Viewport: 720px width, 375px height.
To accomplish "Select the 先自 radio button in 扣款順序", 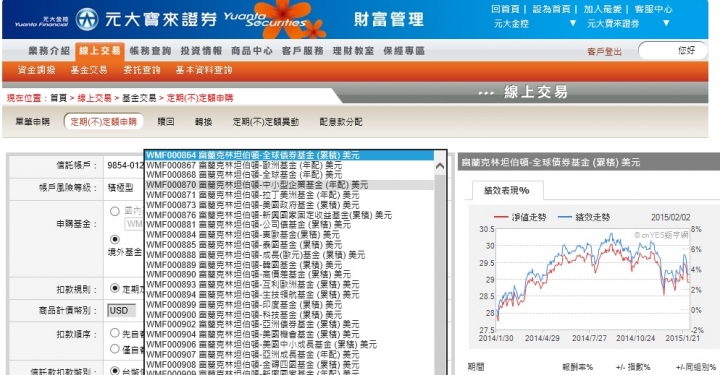I will tap(115, 333).
